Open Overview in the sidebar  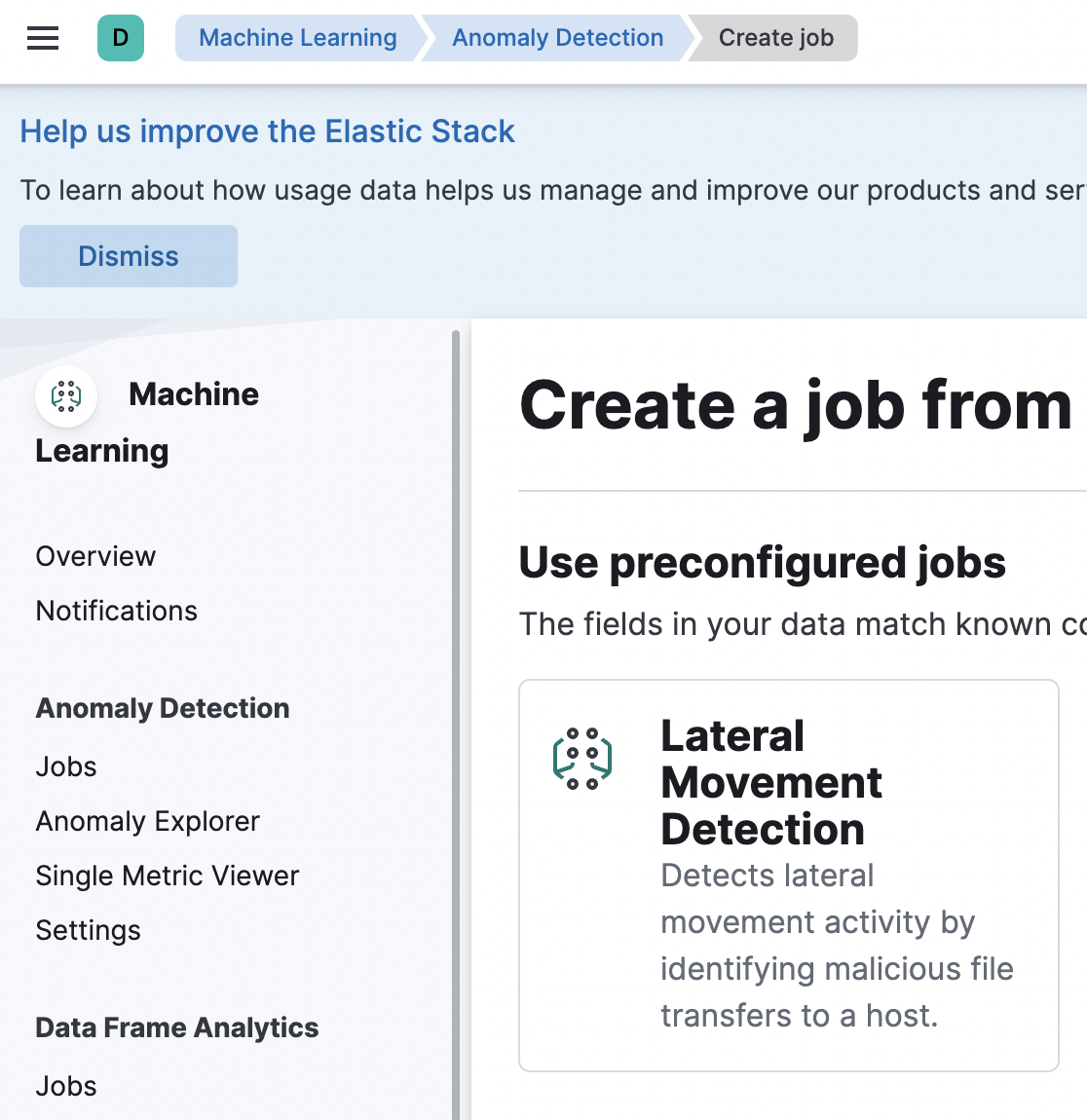[x=95, y=556]
